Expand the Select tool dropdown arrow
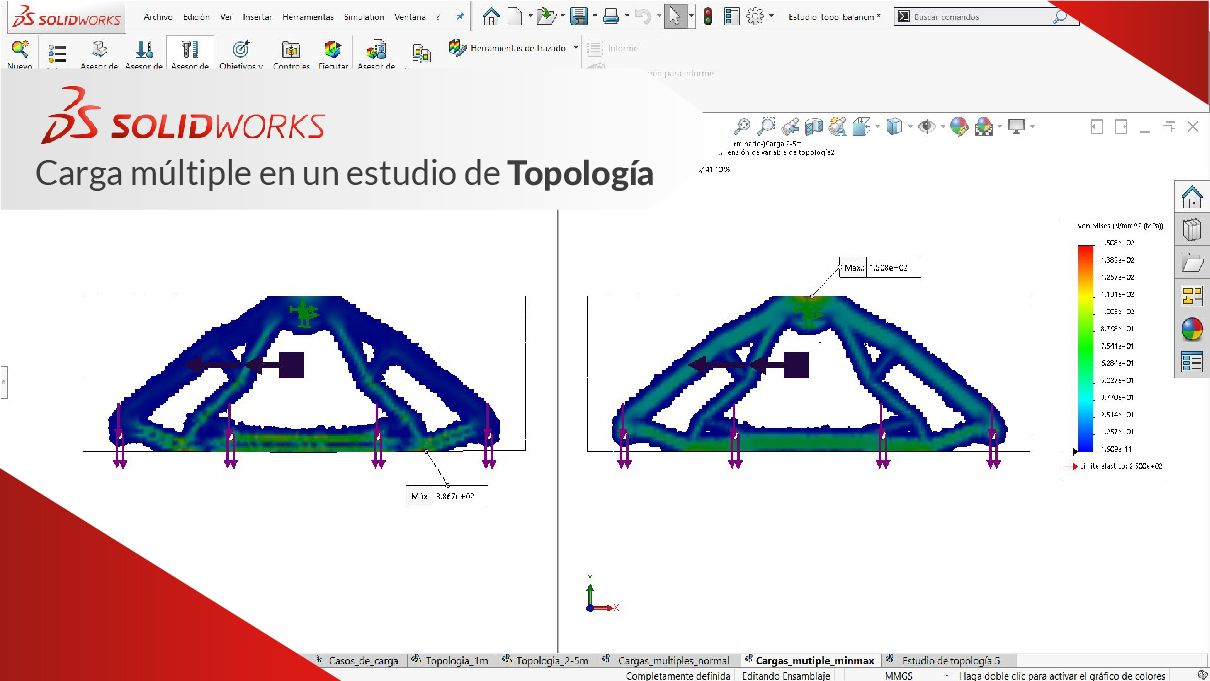Viewport: 1210px width, 681px height. pyautogui.click(x=691, y=17)
